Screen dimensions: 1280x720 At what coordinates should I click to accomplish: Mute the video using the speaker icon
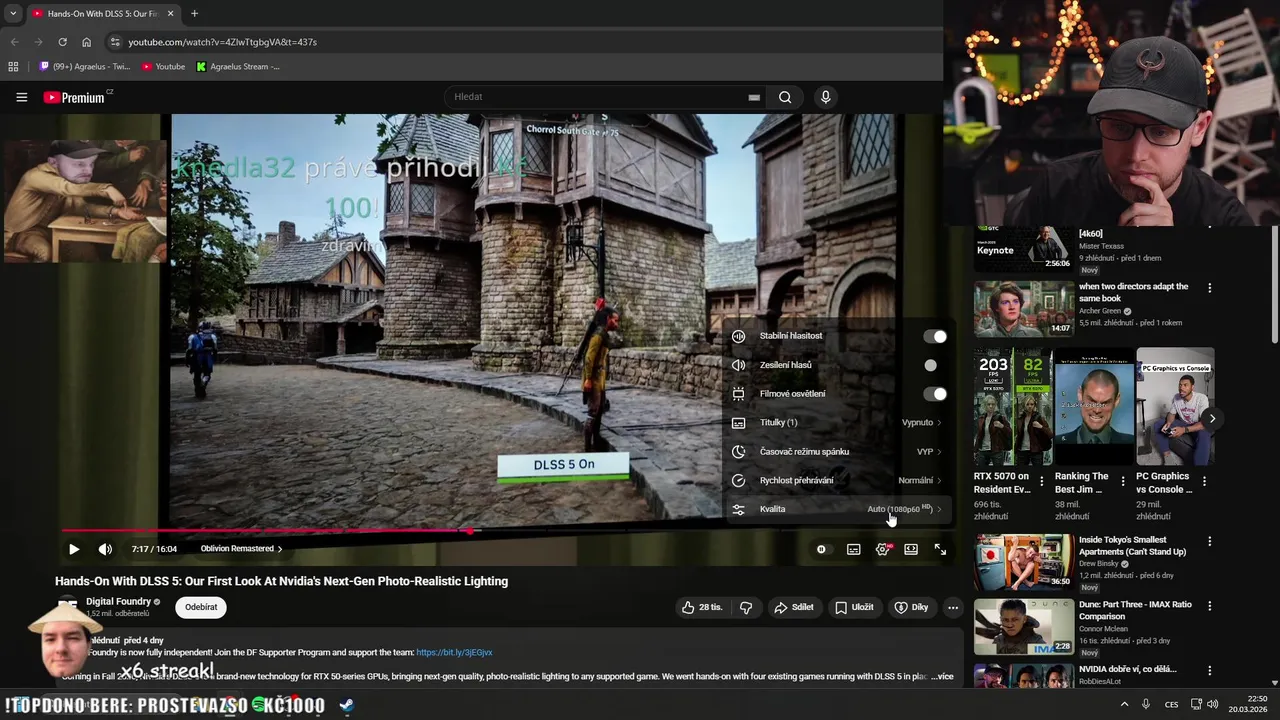105,549
